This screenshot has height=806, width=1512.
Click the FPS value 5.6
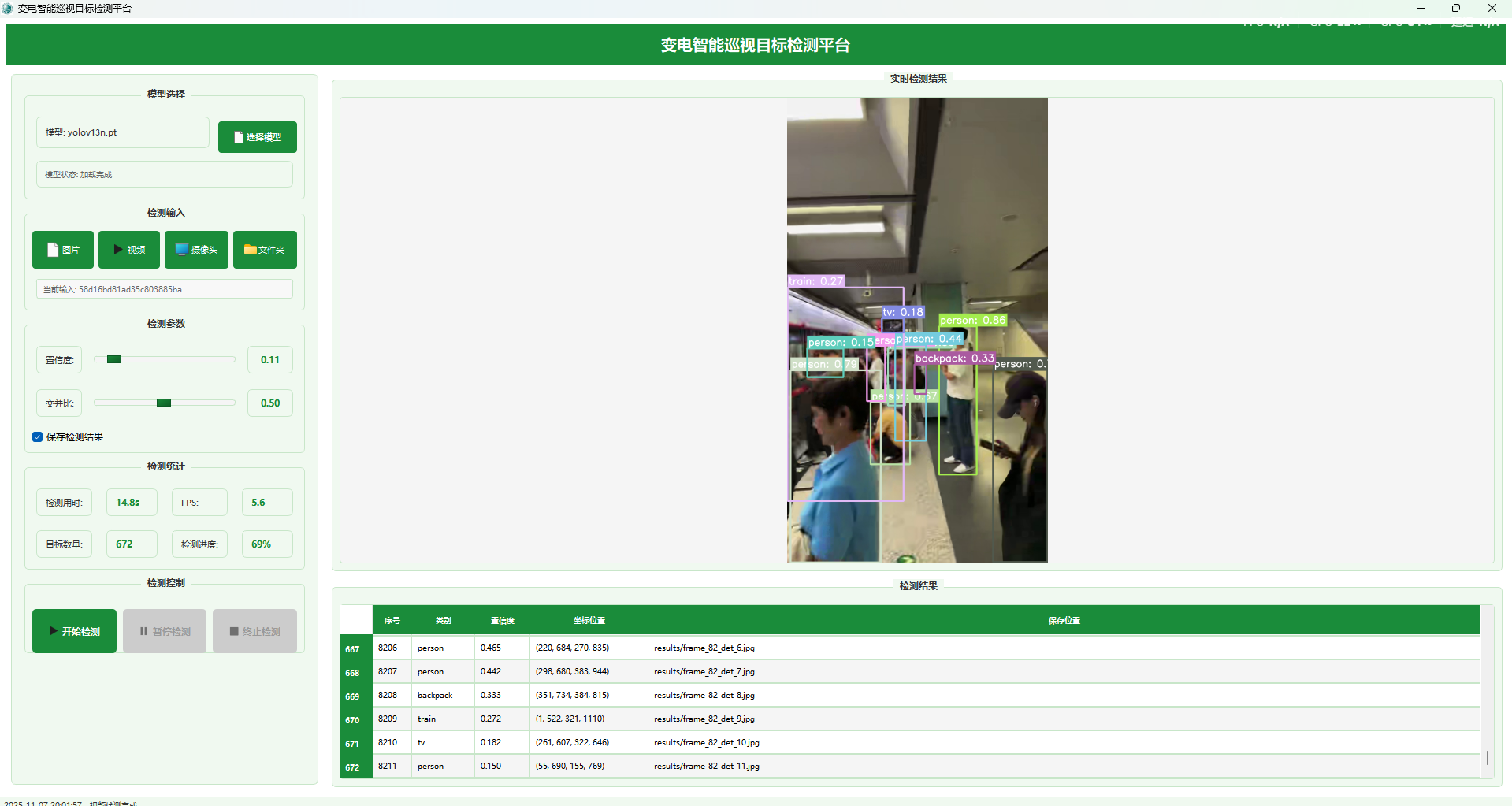(267, 502)
